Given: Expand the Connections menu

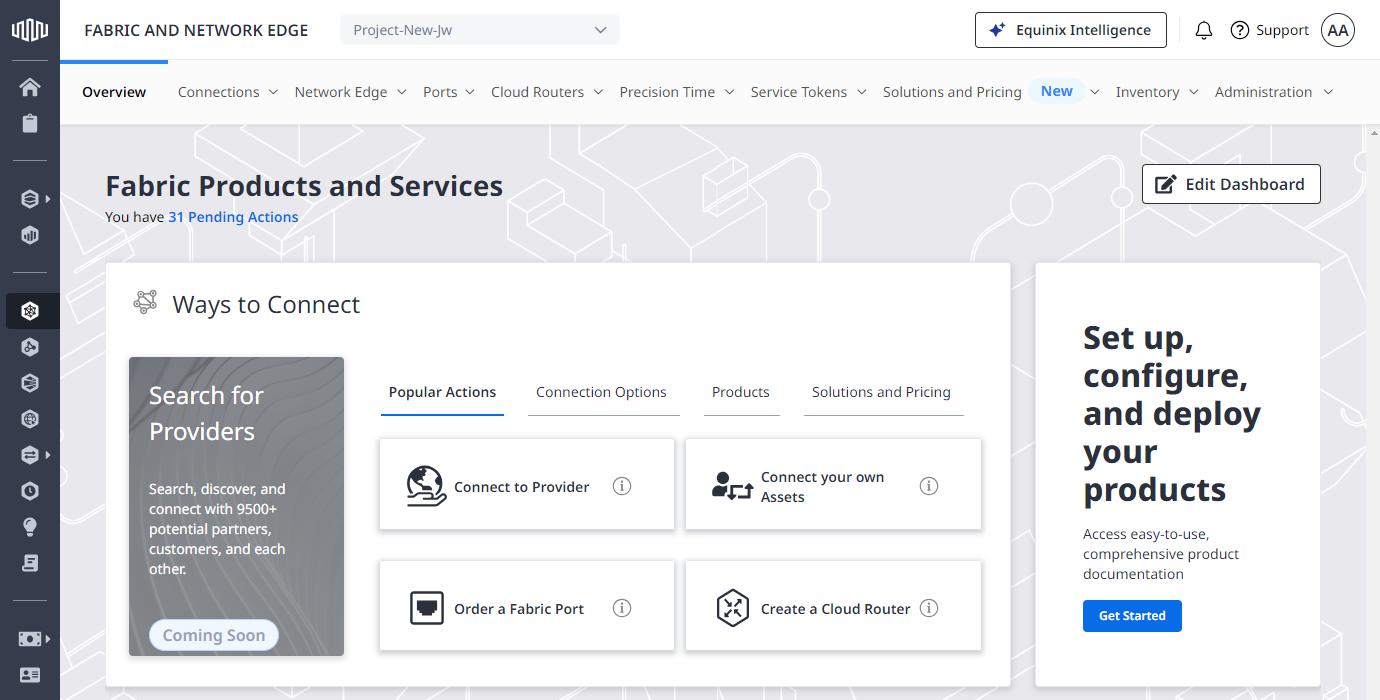Looking at the screenshot, I should 228,92.
